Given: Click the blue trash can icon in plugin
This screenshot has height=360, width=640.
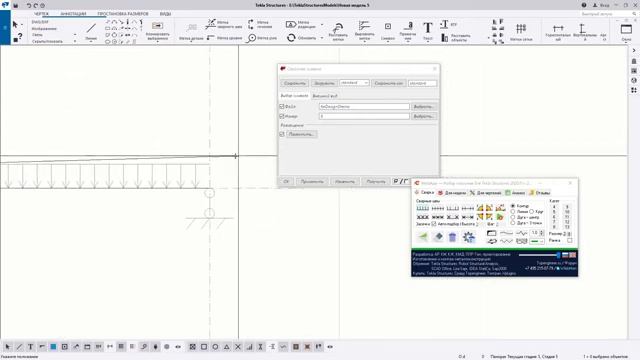Looking at the screenshot, I should click(452, 237).
